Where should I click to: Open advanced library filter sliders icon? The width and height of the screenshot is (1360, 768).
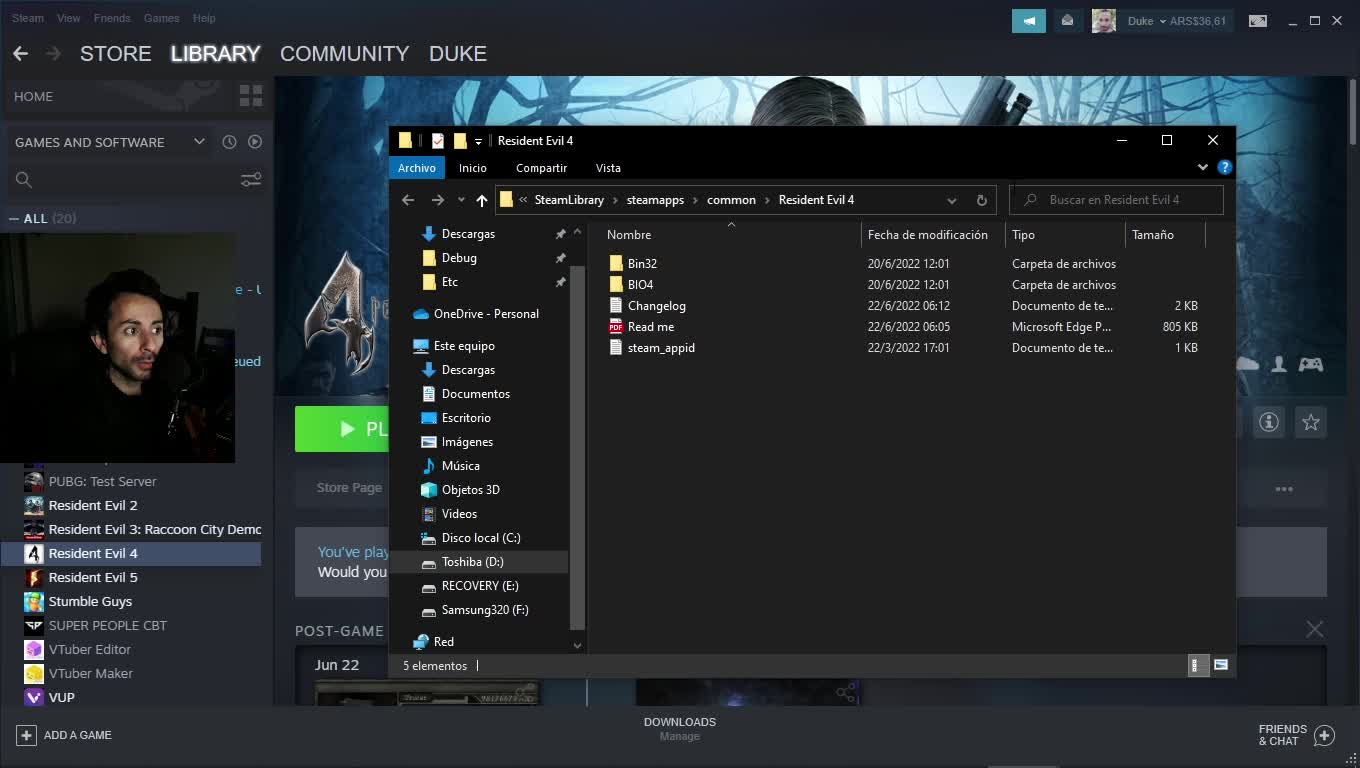pos(251,180)
